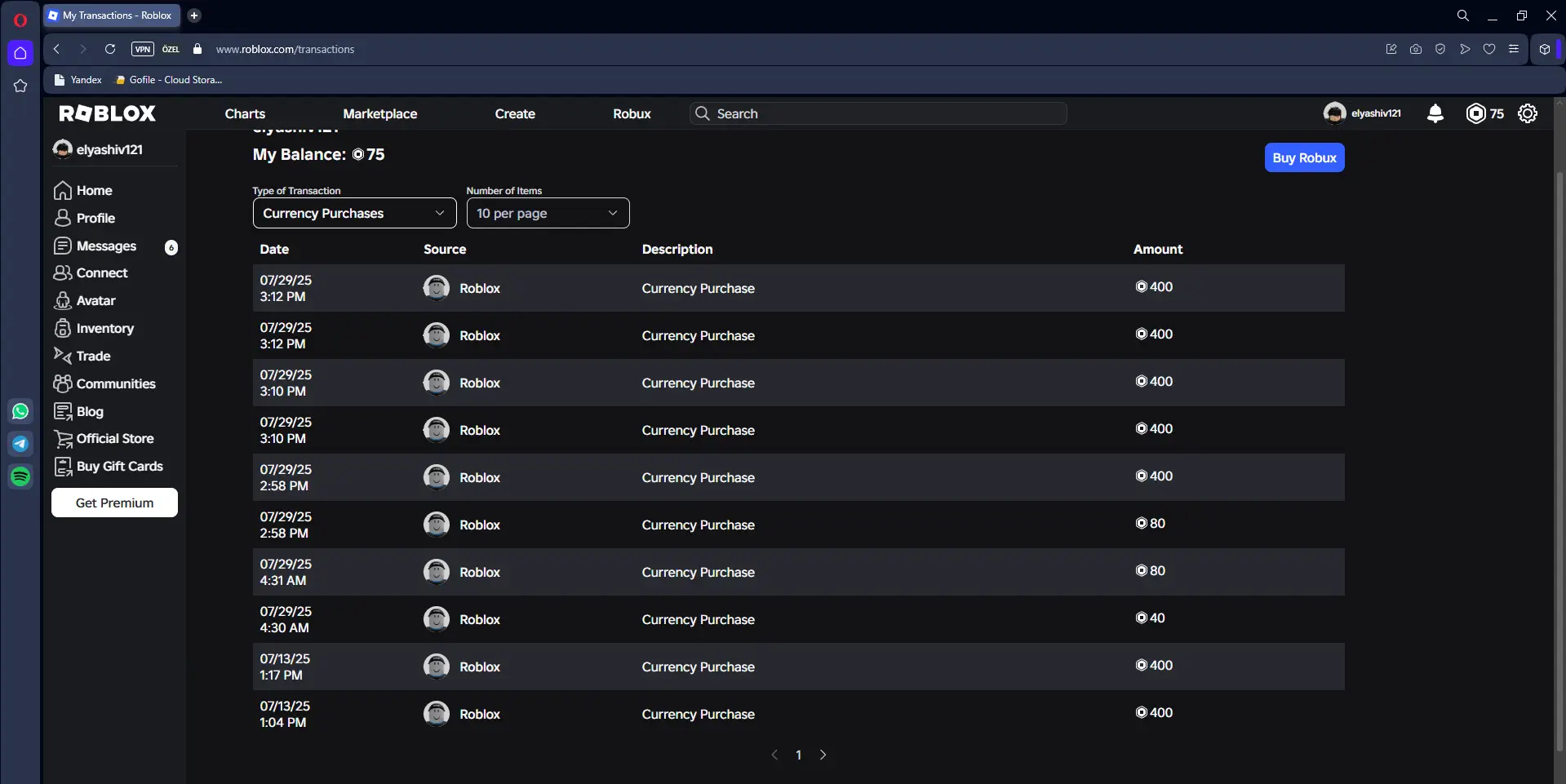The image size is (1566, 784).
Task: Open Messages in the left sidebar
Action: 106,246
